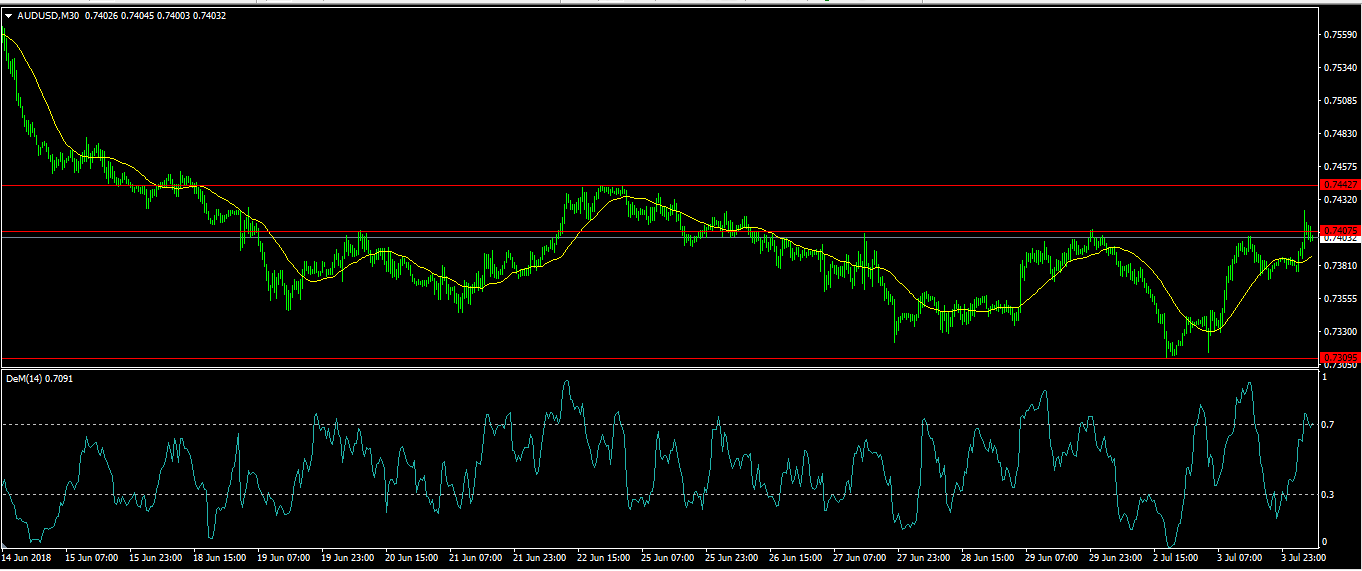Click the 27 Jun 23:00 time label
Viewport: 1362px width, 571px height.
(x=924, y=557)
